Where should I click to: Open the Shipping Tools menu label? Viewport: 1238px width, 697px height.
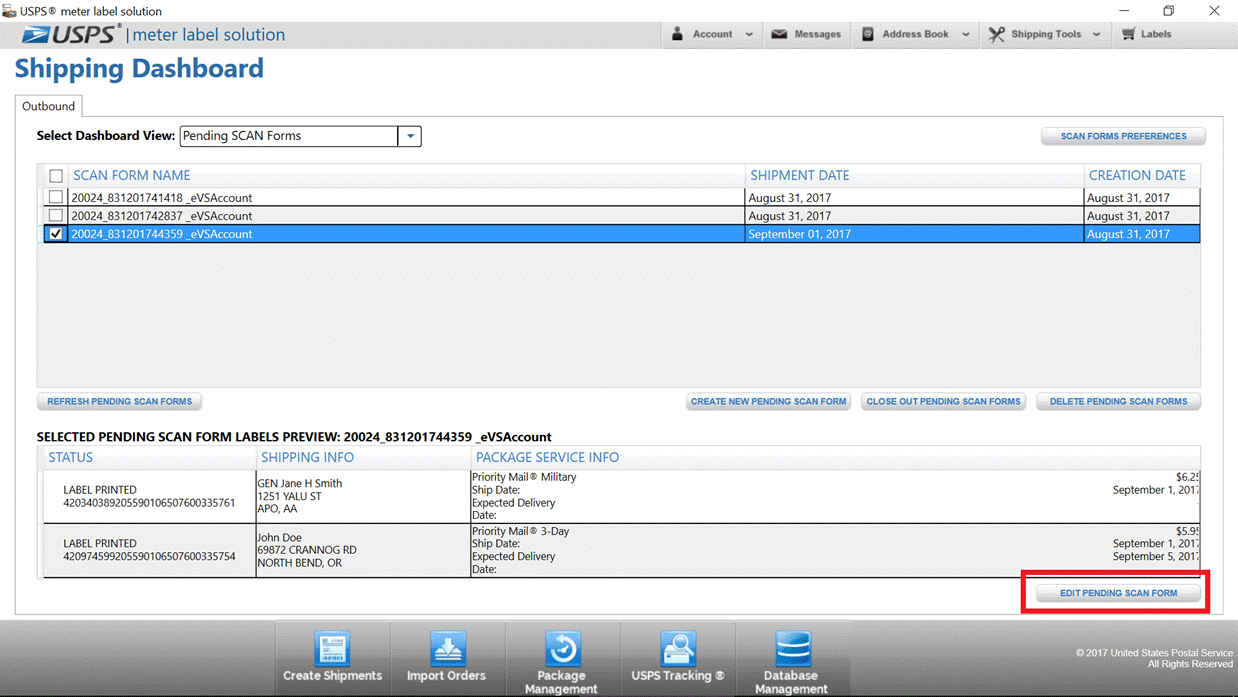(1046, 34)
